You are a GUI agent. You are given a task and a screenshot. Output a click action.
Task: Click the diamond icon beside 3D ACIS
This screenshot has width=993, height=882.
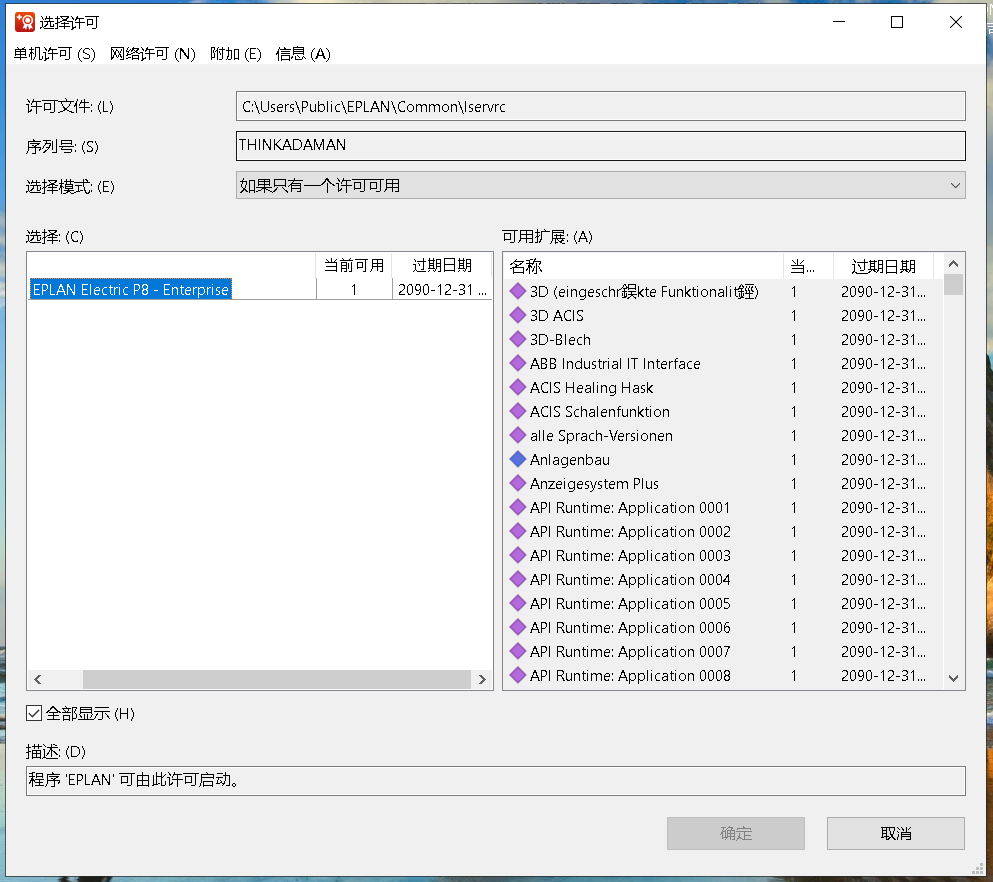click(x=517, y=316)
